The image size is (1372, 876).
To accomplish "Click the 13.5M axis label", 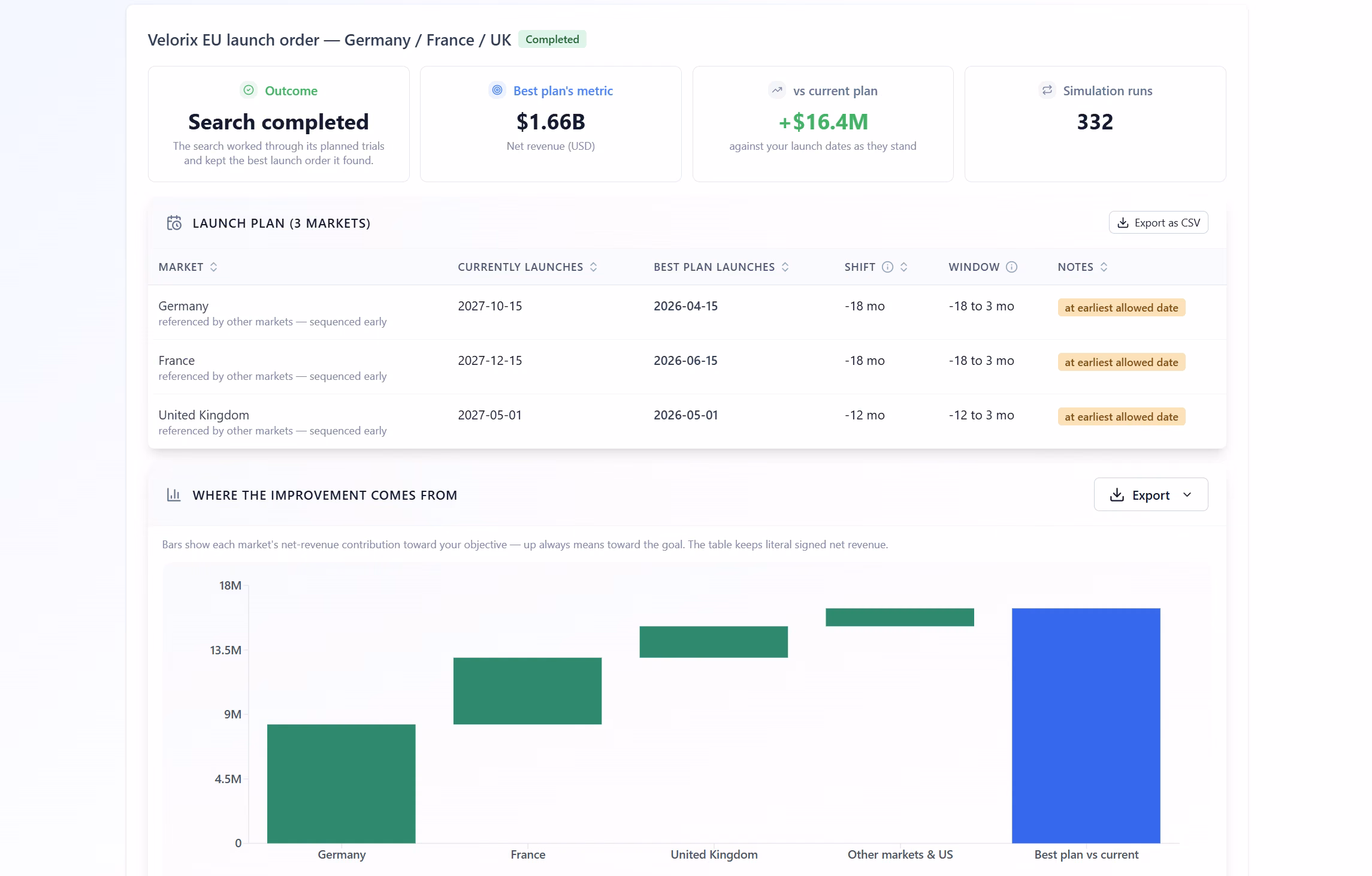I will pos(226,650).
